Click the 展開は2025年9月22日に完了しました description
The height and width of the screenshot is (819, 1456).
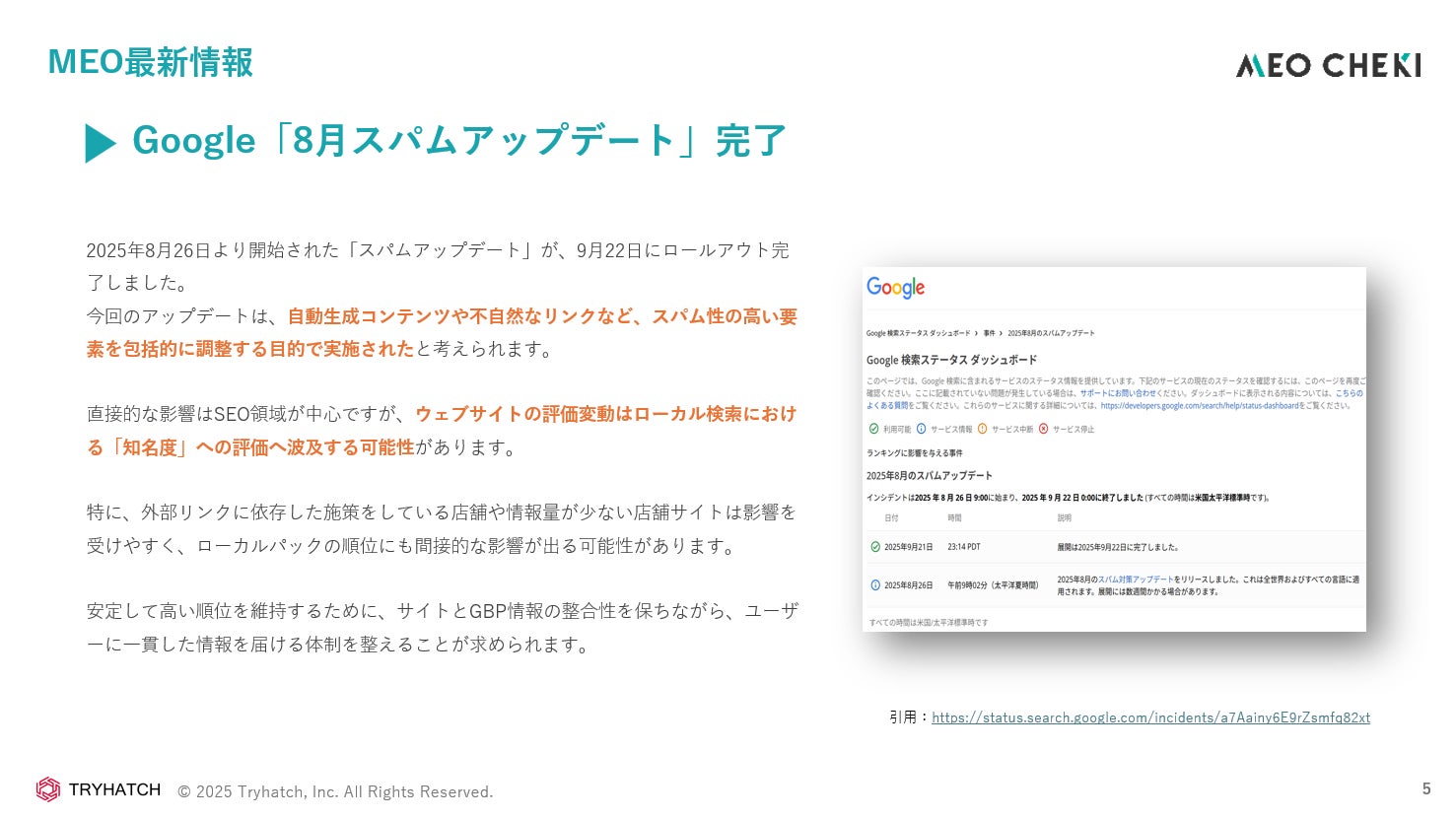[1118, 547]
